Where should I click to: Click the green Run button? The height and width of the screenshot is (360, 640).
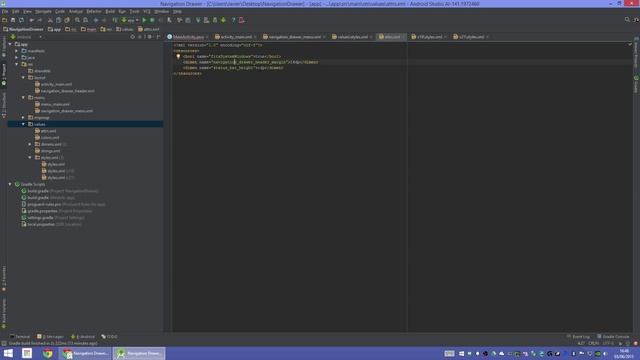(x=144, y=20)
